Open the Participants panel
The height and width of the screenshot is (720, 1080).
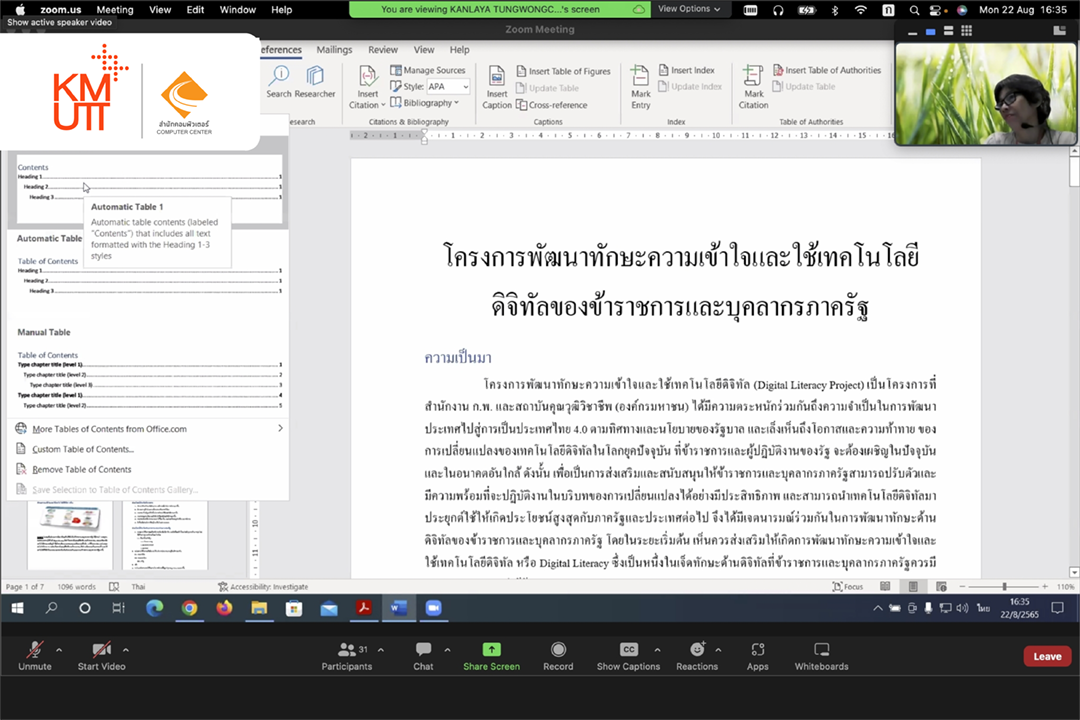click(346, 655)
